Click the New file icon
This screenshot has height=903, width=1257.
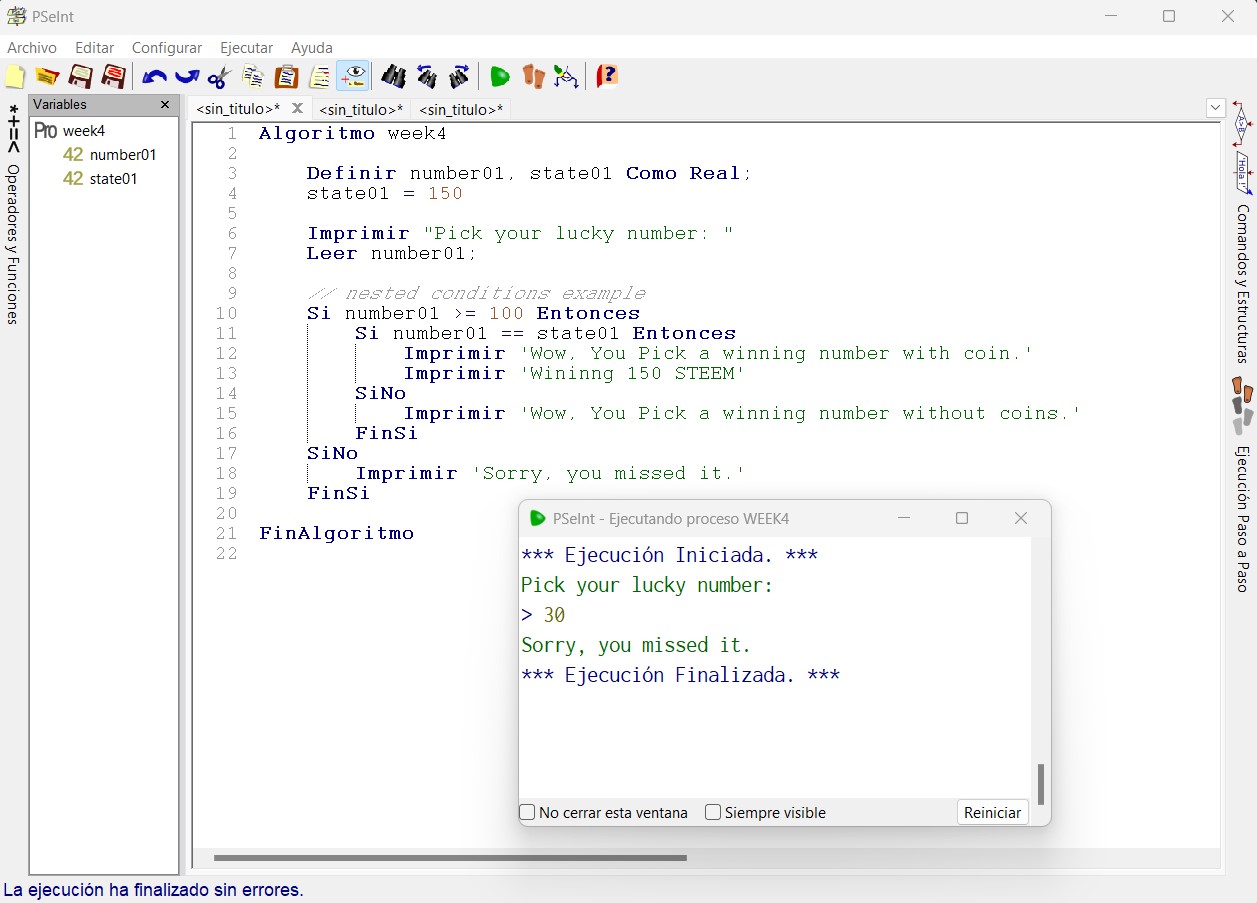coord(15,77)
